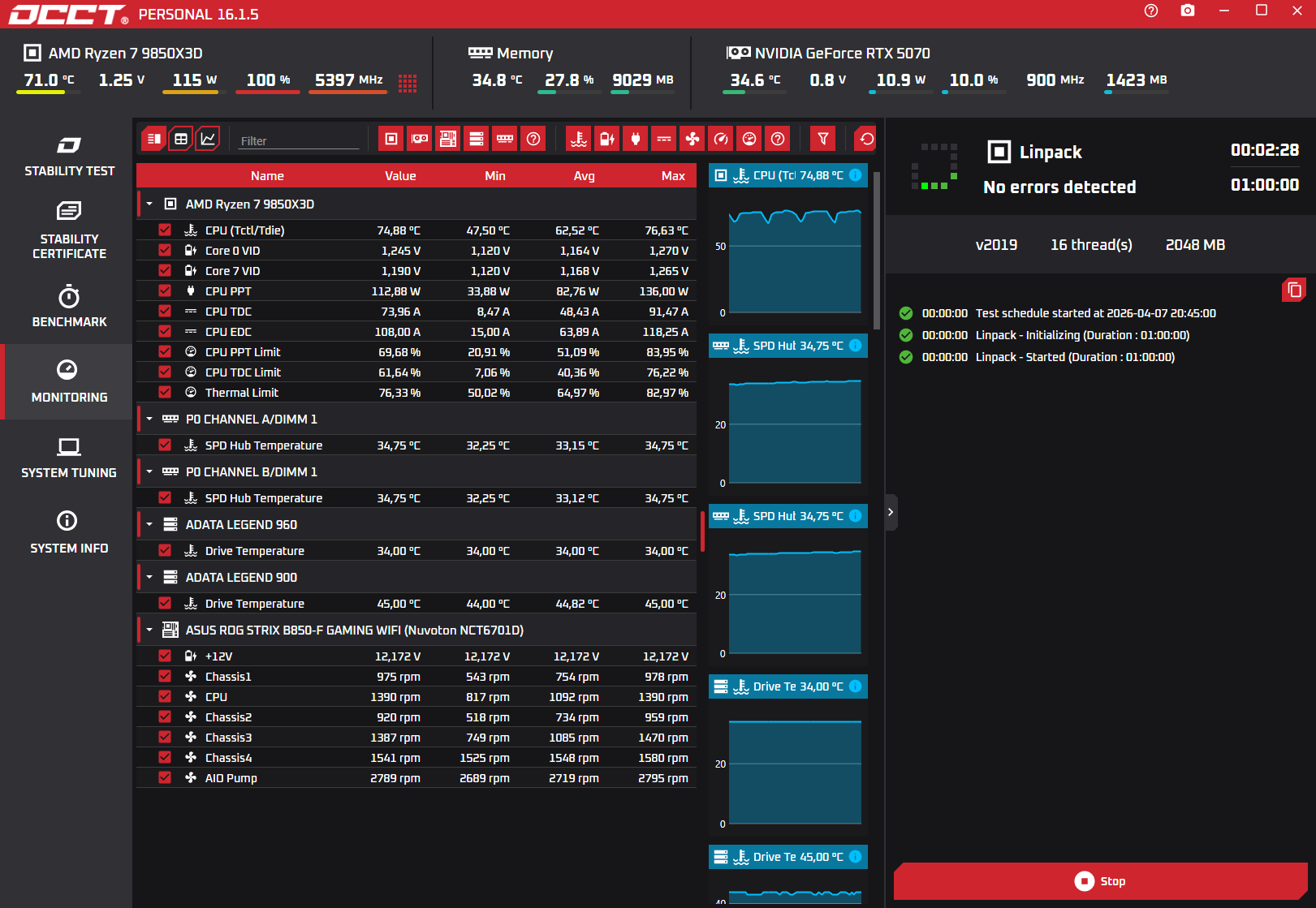Toggle the current sensor type filter
Viewport: 1316px width, 908px height.
[x=664, y=139]
